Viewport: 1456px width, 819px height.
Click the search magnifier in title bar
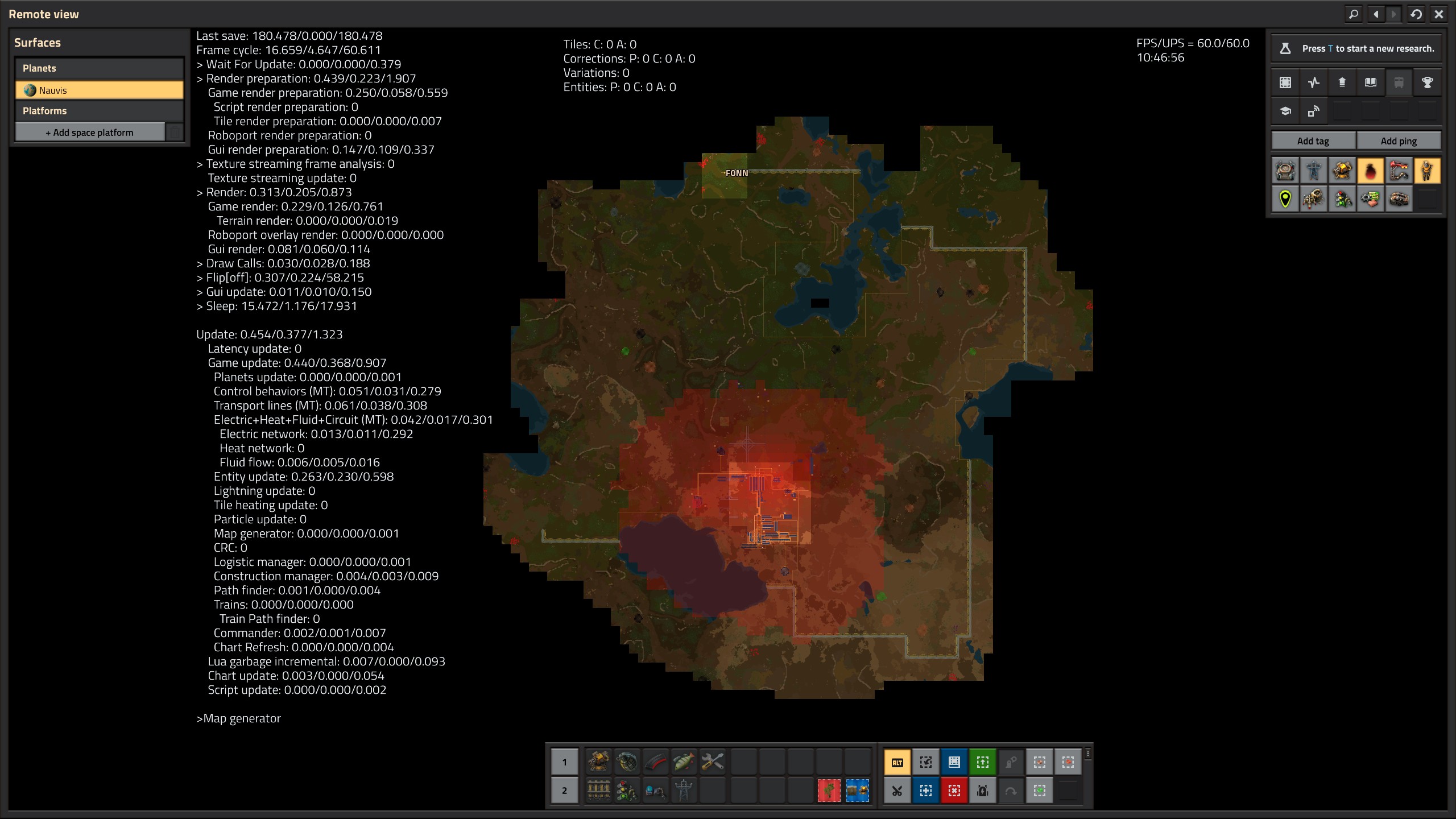[1354, 14]
